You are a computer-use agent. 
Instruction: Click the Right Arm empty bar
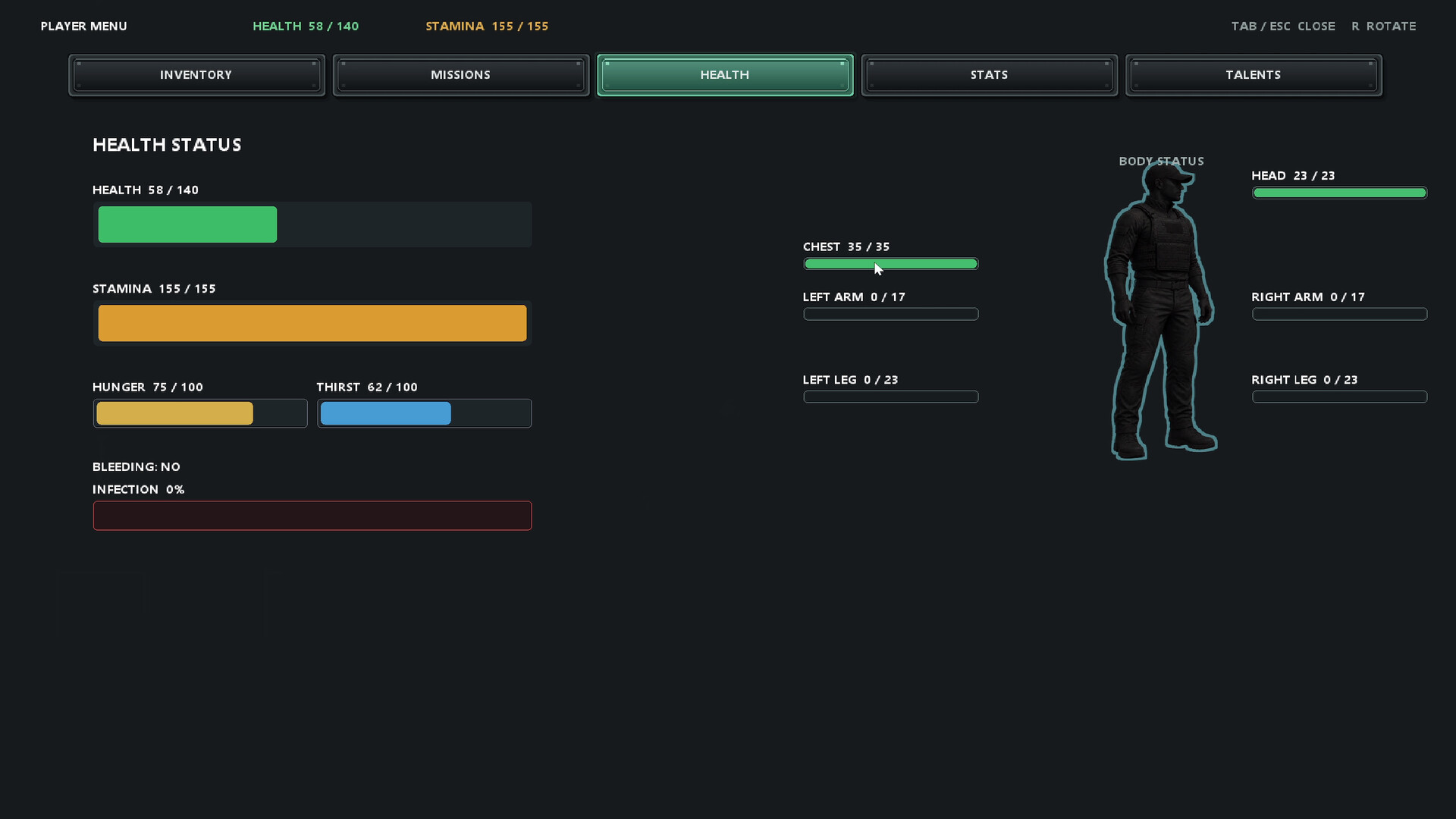pyautogui.click(x=1339, y=314)
